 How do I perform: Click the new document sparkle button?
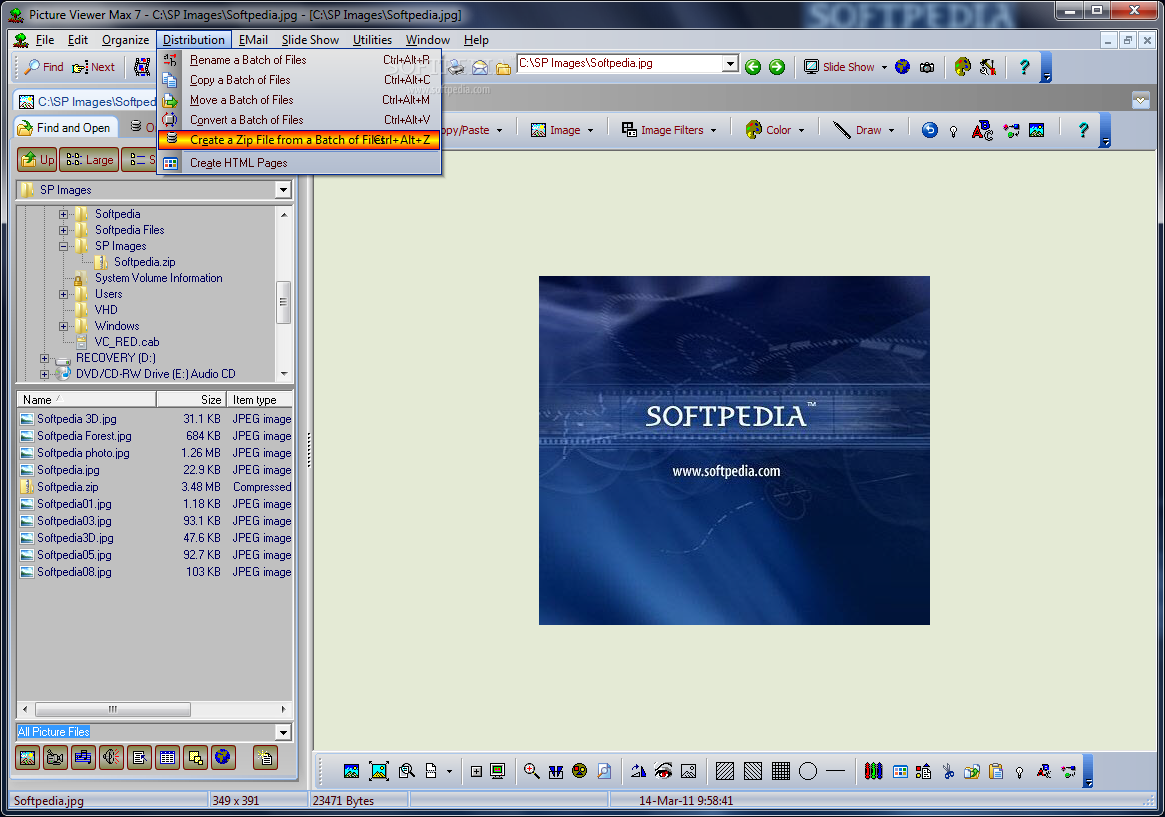(x=265, y=758)
